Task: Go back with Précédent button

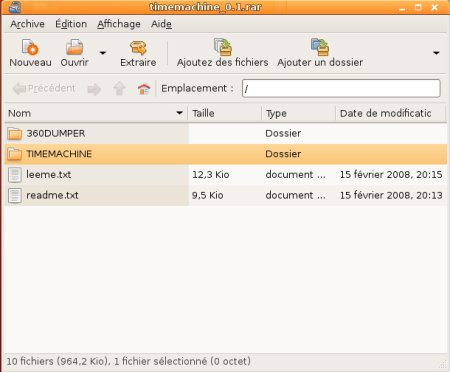Action: click(44, 88)
